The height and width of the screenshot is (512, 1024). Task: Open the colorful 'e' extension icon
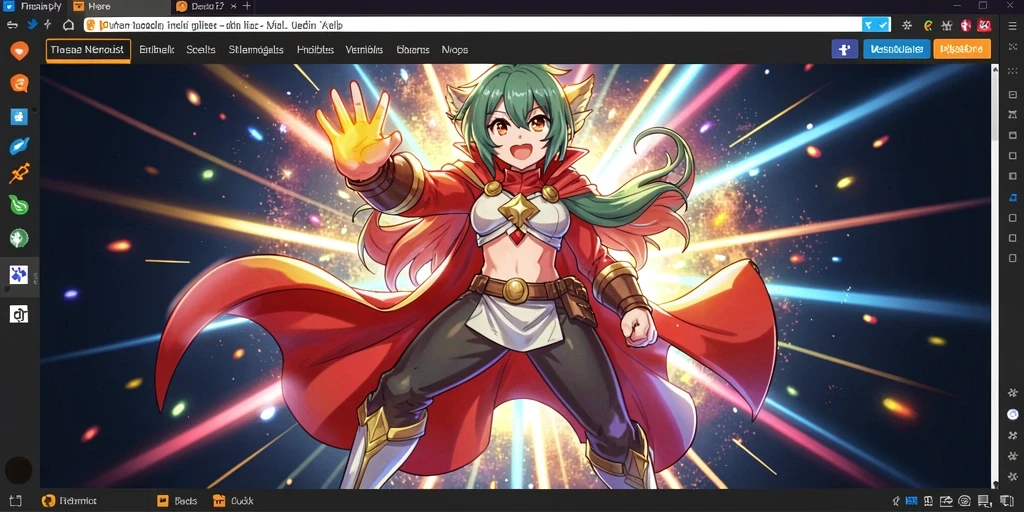pyautogui.click(x=927, y=25)
